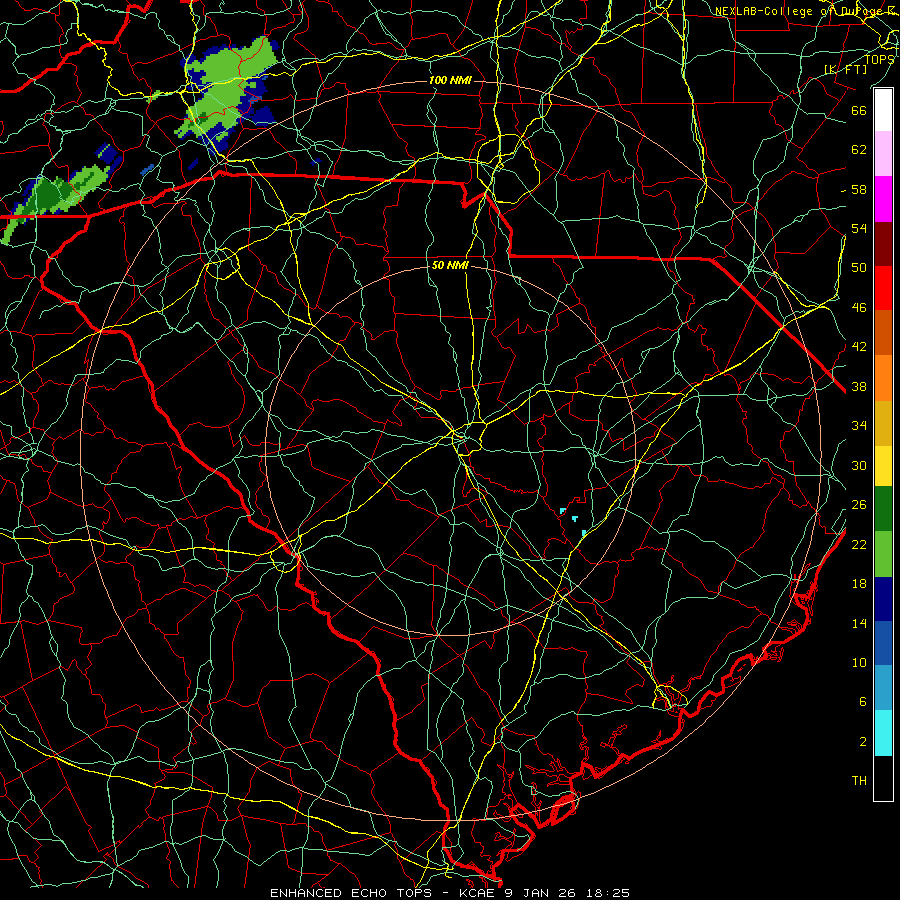Click the '38' legend value
Screen dimensions: 900x900
click(859, 387)
